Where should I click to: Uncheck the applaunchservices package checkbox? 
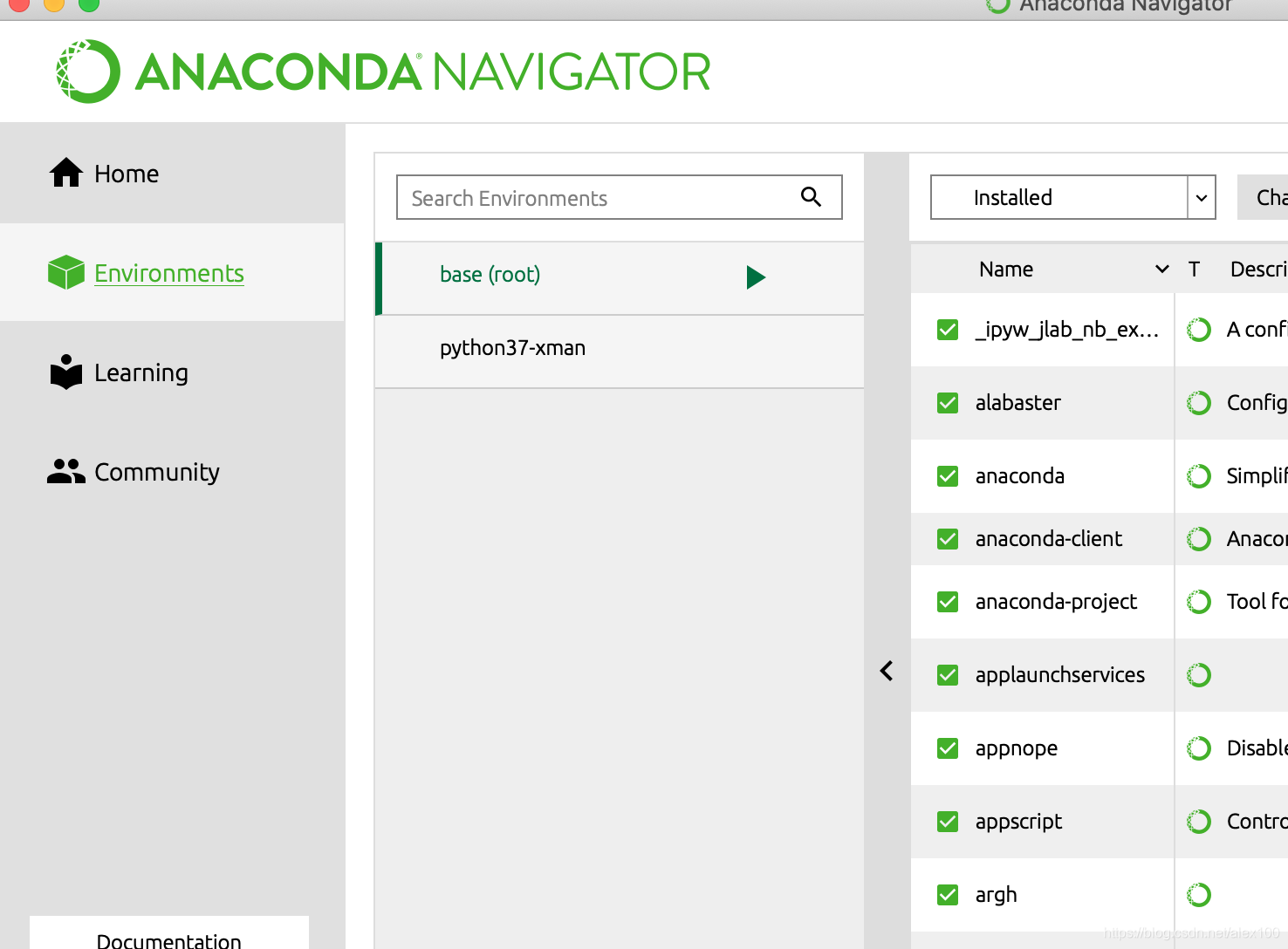point(948,675)
